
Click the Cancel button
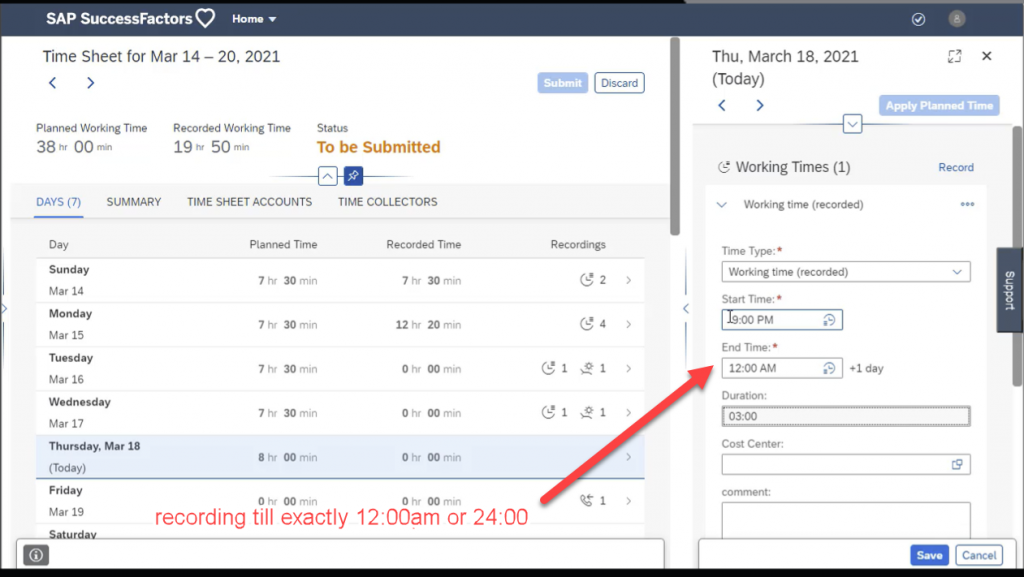tap(978, 555)
